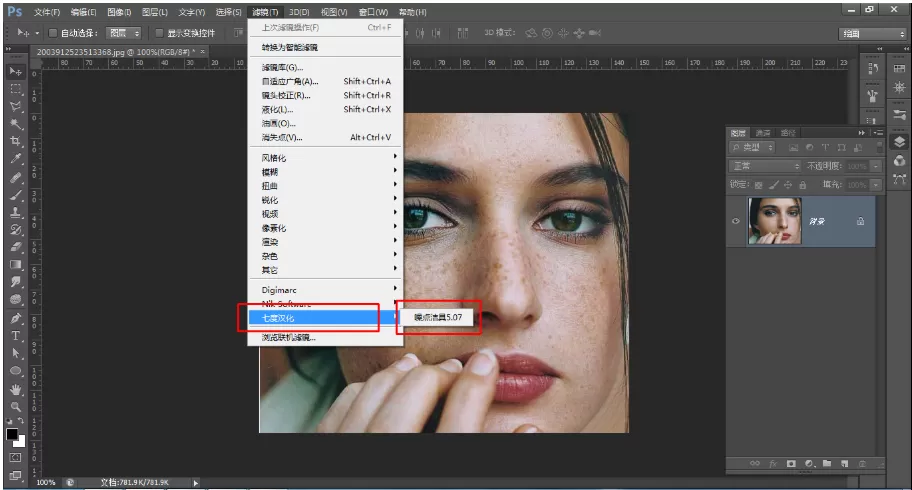
Task: Select the Move tool in toolbox
Action: pyautogui.click(x=16, y=71)
